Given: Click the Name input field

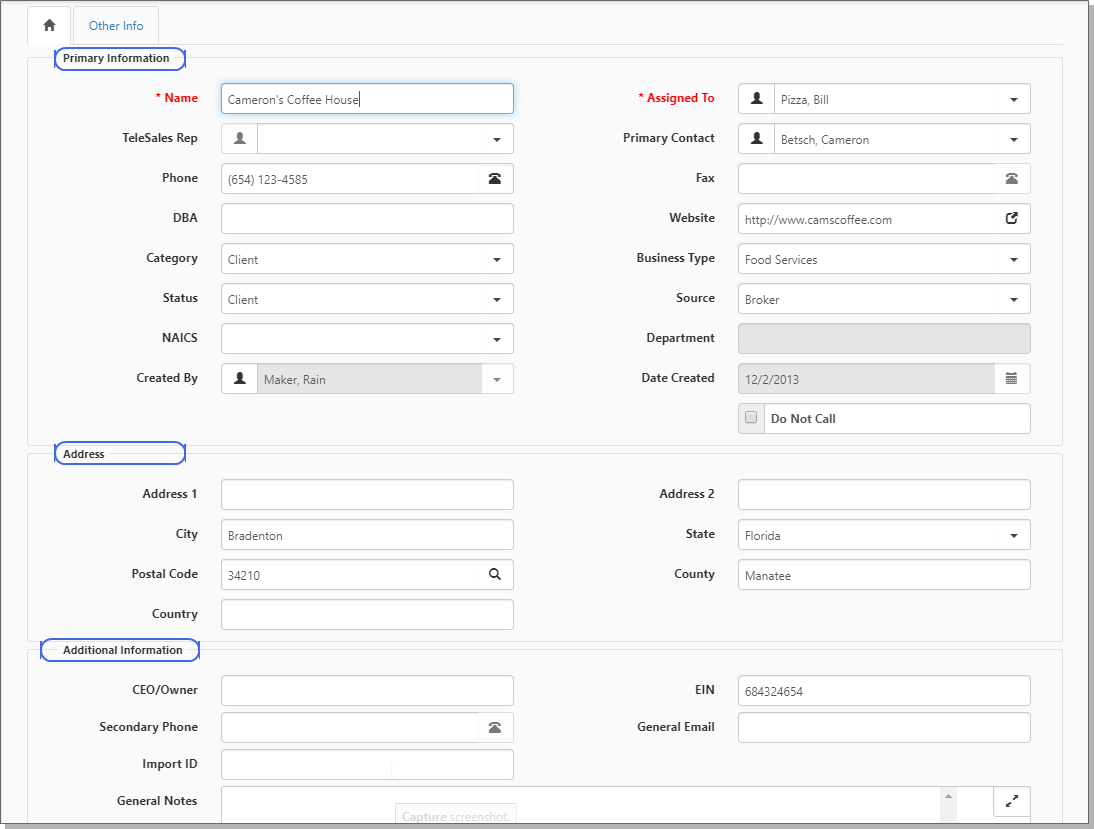Looking at the screenshot, I should tap(366, 99).
